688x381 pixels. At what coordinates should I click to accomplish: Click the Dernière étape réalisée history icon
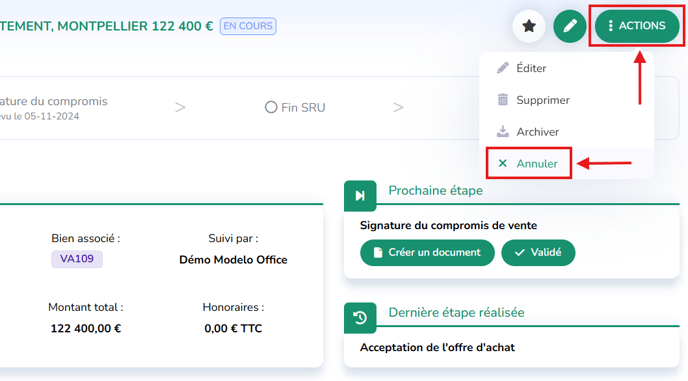click(360, 317)
